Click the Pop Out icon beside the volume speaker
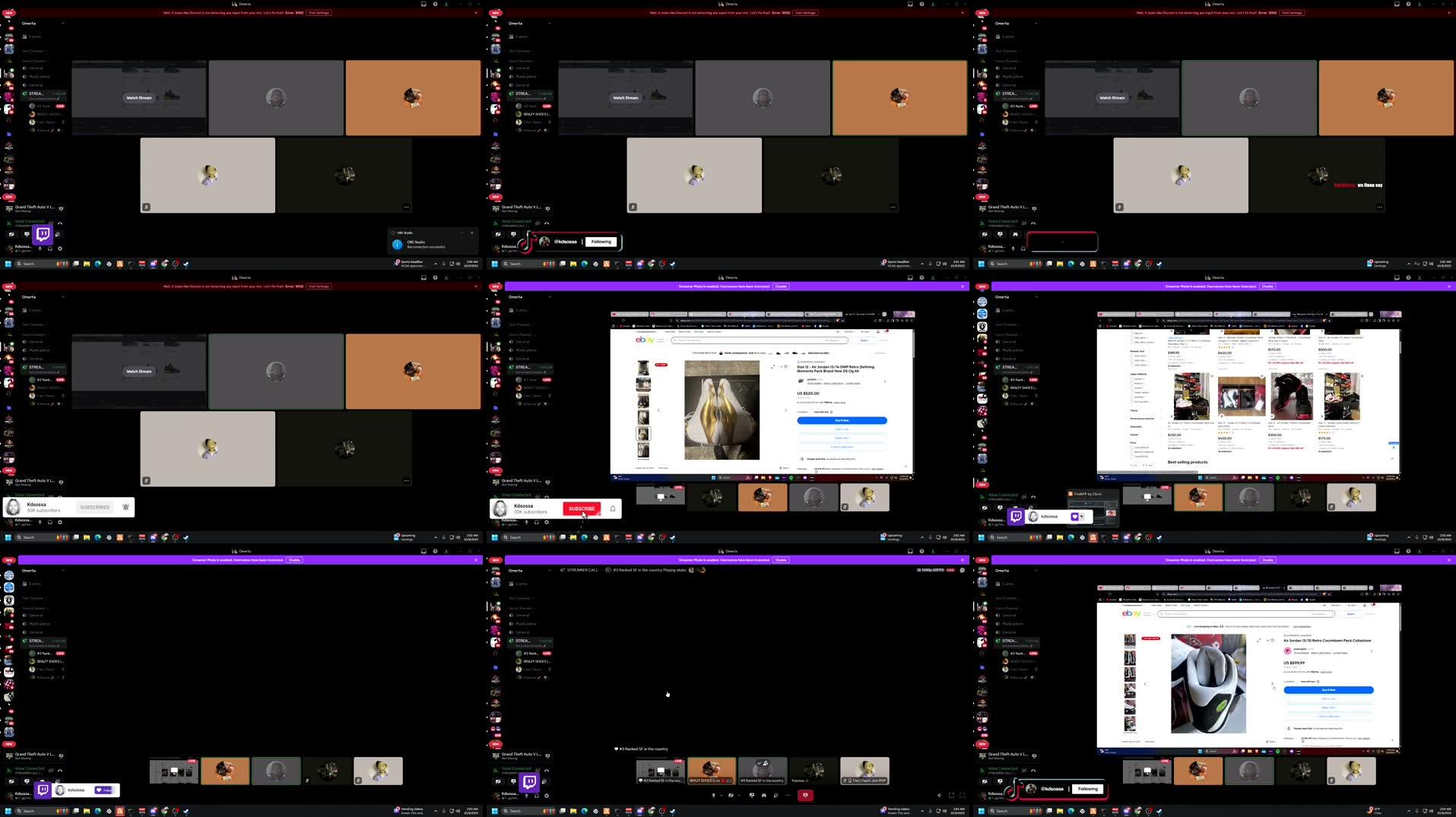The height and width of the screenshot is (817, 1456). click(951, 795)
